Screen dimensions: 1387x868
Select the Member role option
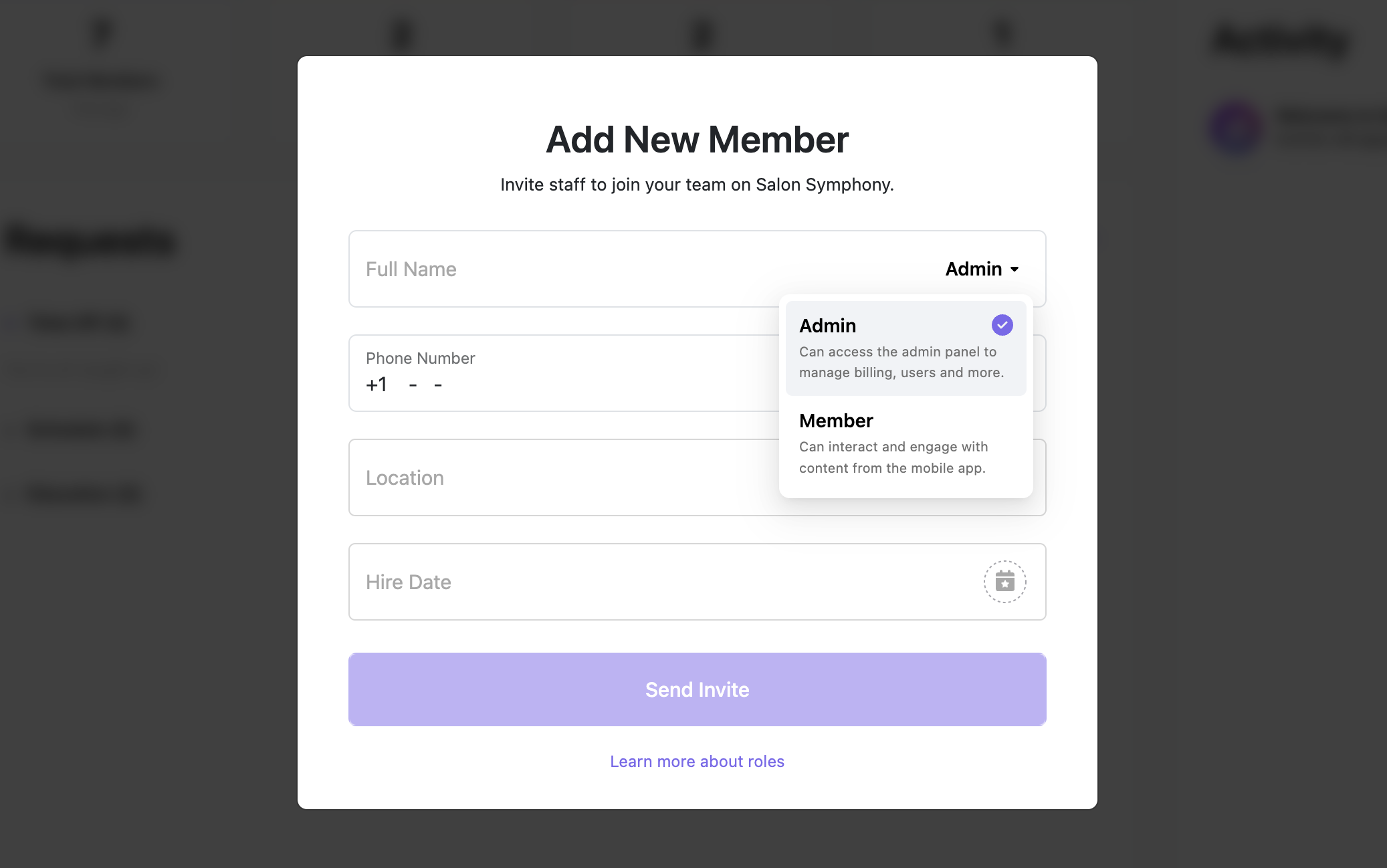pos(905,443)
